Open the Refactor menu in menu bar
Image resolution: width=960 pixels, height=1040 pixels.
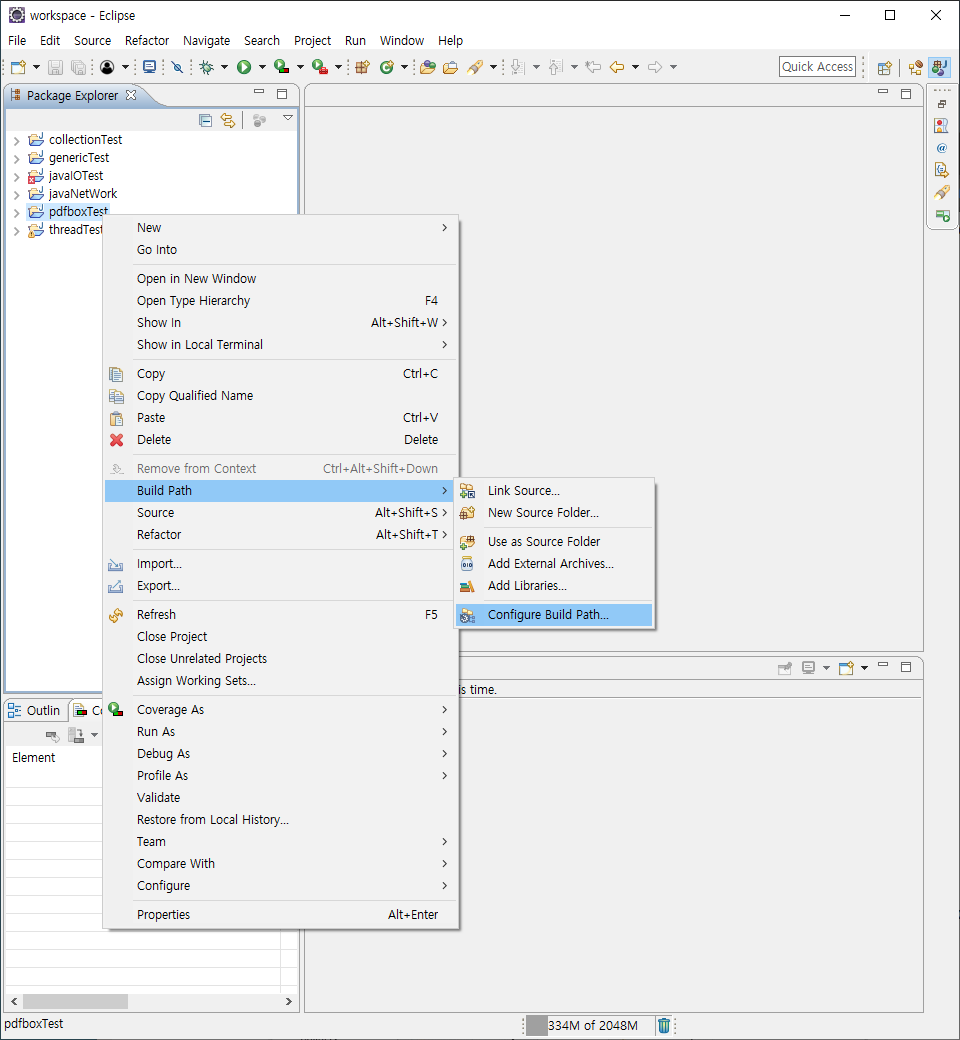pos(147,40)
